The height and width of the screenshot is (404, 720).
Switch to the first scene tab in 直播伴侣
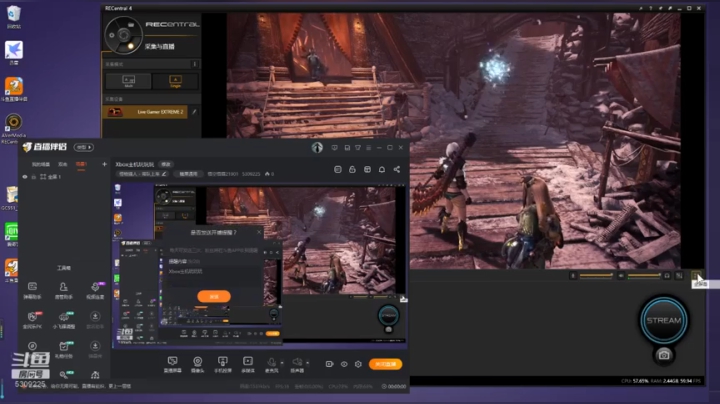(40, 164)
